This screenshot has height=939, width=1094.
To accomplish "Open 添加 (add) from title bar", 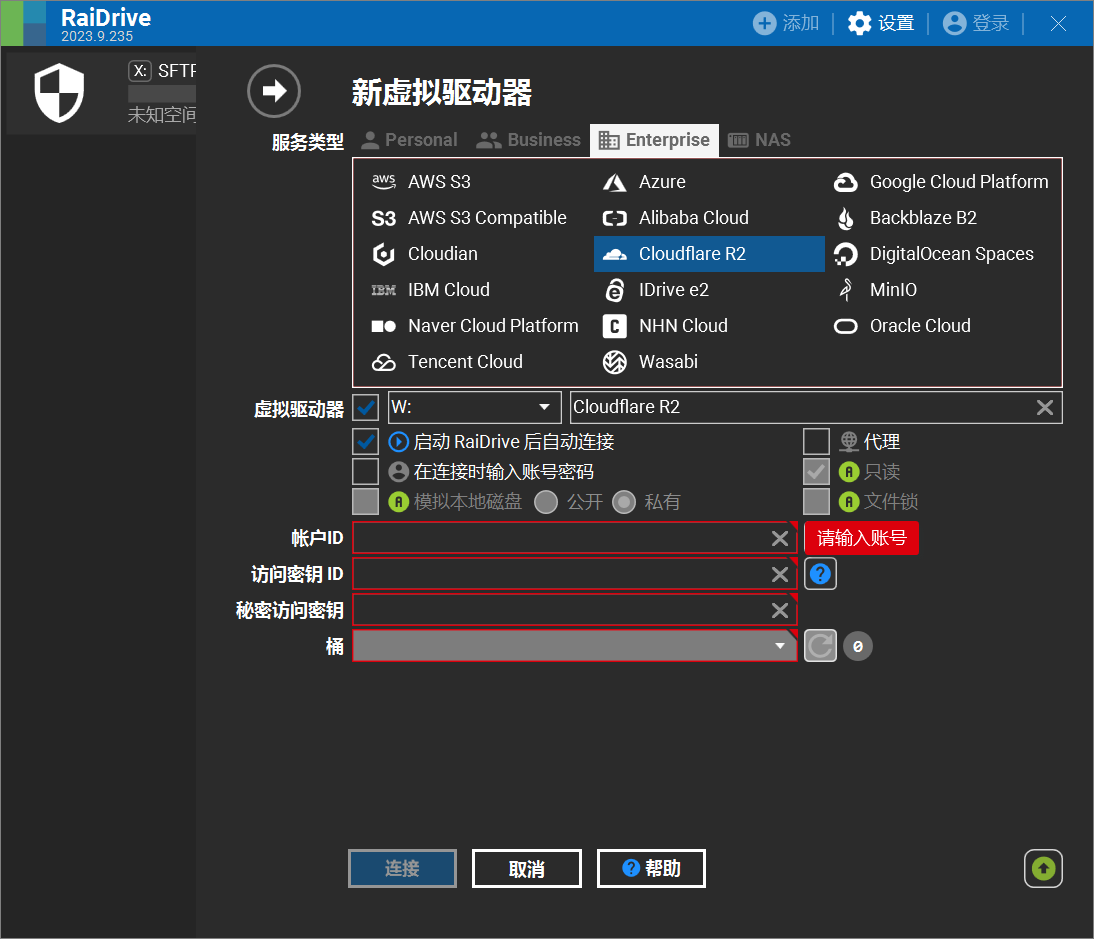I will click(x=786, y=23).
